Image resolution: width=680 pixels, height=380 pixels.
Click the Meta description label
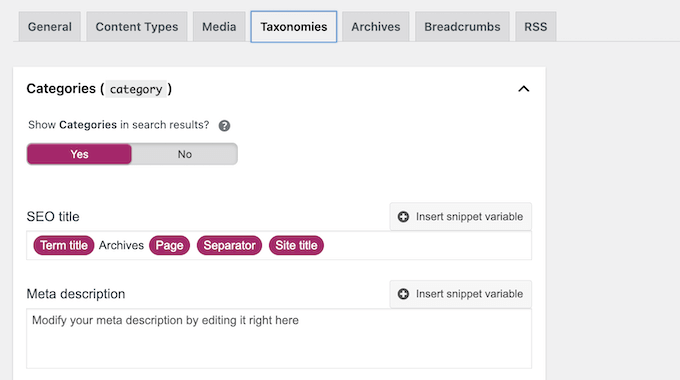[x=76, y=294]
